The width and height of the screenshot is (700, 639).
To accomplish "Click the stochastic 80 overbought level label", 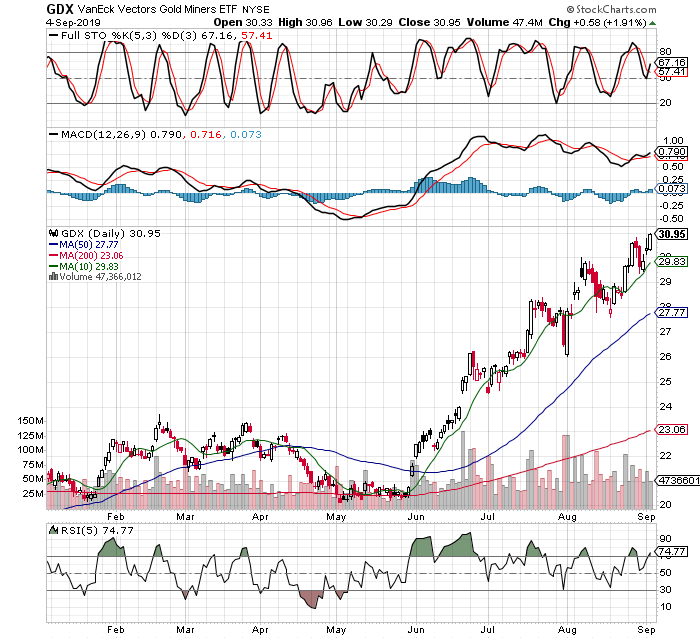I will click(665, 52).
